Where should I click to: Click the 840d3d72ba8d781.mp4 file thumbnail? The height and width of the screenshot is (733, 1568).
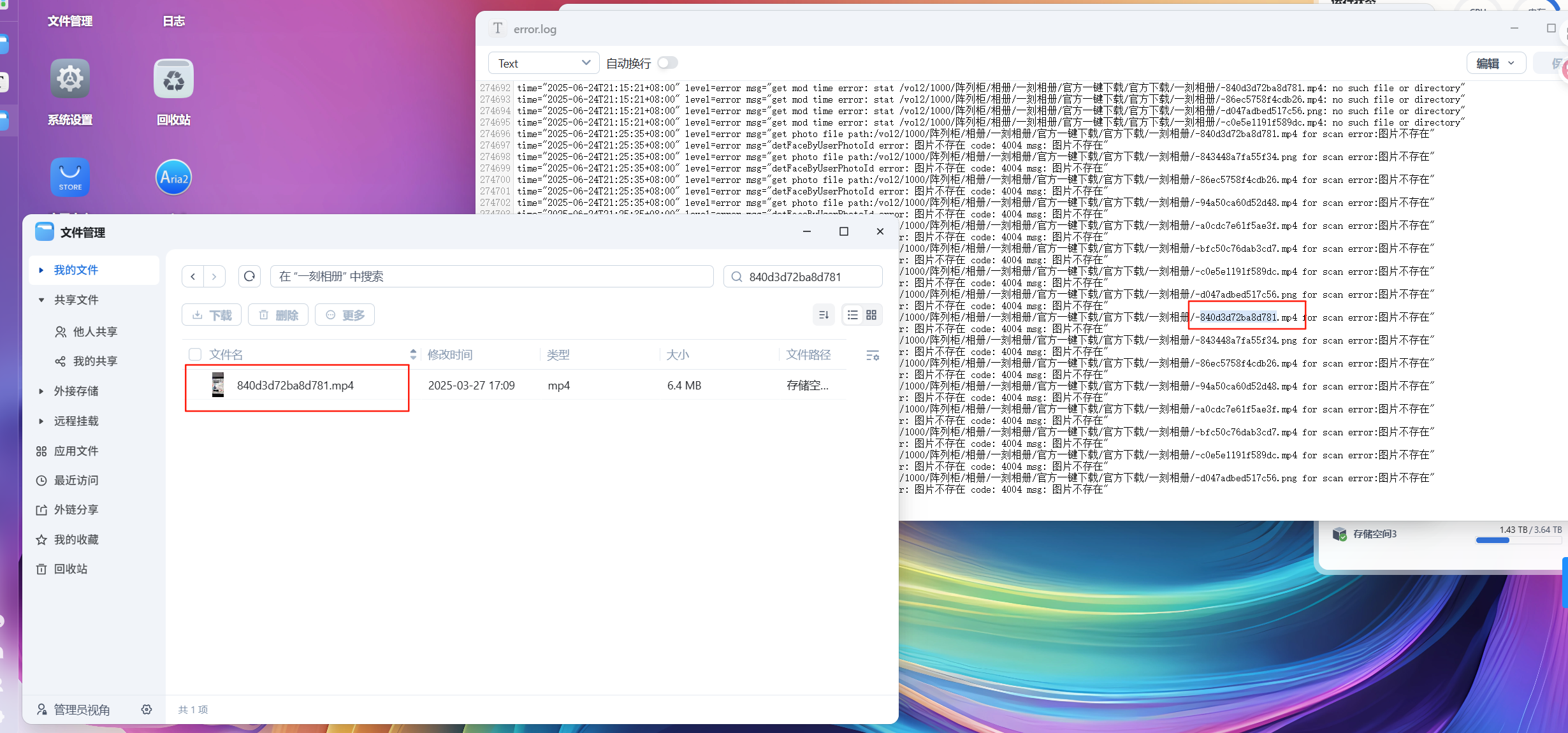pos(218,385)
